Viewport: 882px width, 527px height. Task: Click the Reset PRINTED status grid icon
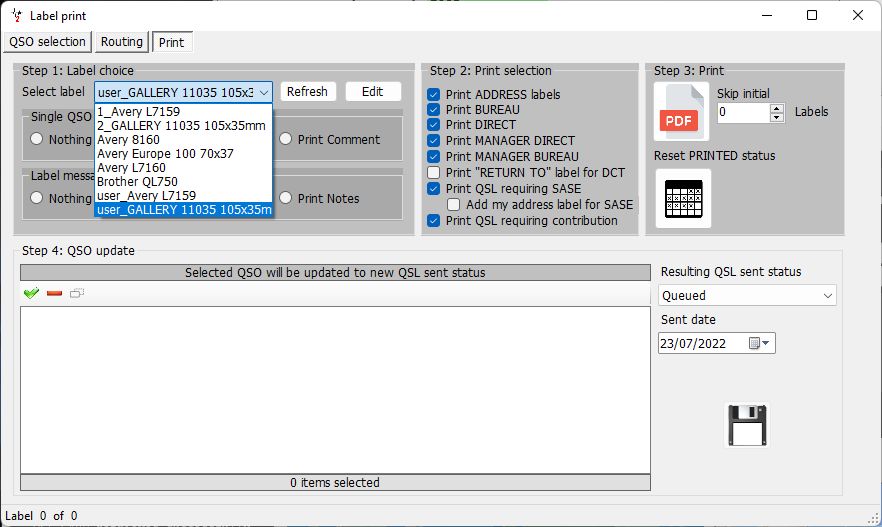click(x=683, y=199)
